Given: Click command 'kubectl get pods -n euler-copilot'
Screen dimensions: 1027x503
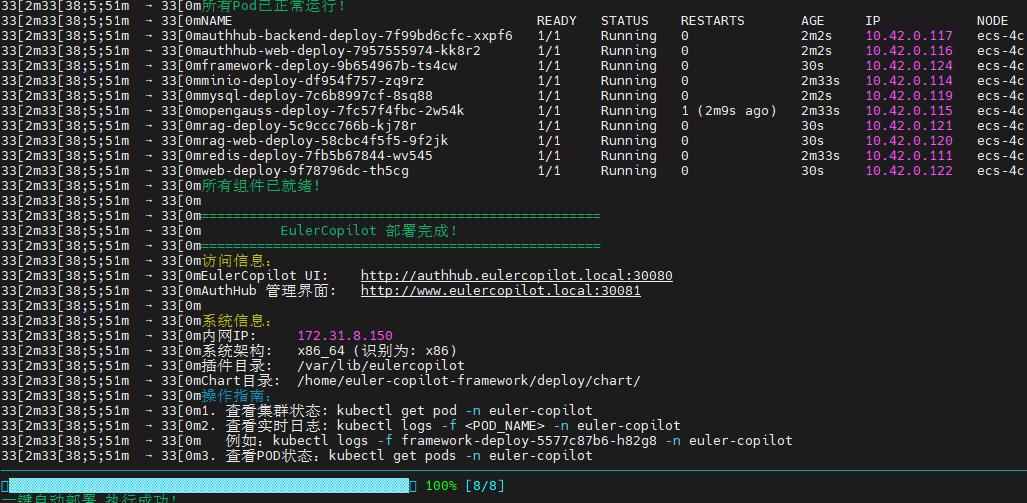Looking at the screenshot, I should pos(461,456).
